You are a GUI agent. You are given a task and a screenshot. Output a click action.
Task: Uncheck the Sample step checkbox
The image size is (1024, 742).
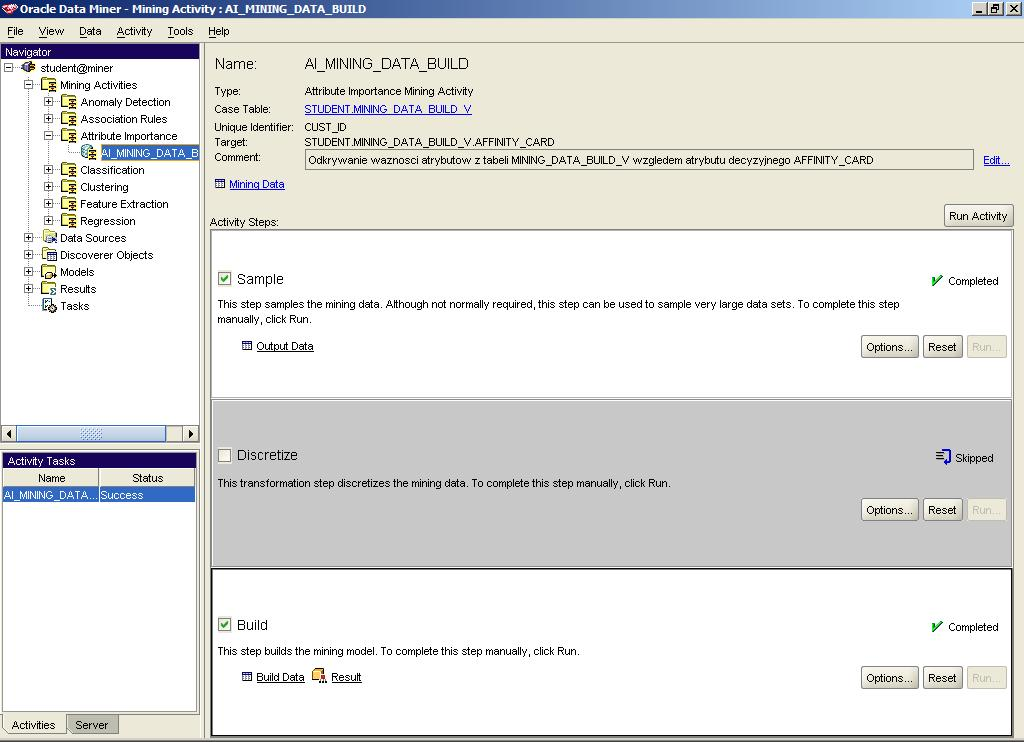pyautogui.click(x=225, y=279)
